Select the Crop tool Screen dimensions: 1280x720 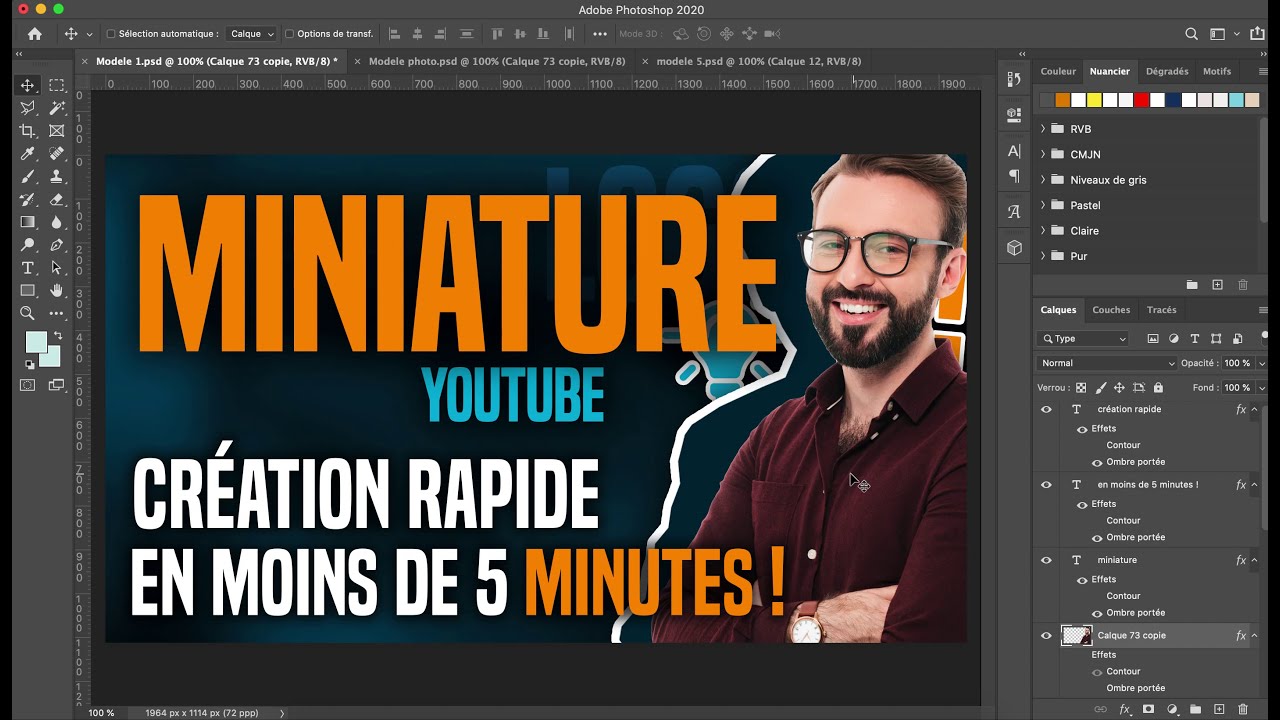28,131
